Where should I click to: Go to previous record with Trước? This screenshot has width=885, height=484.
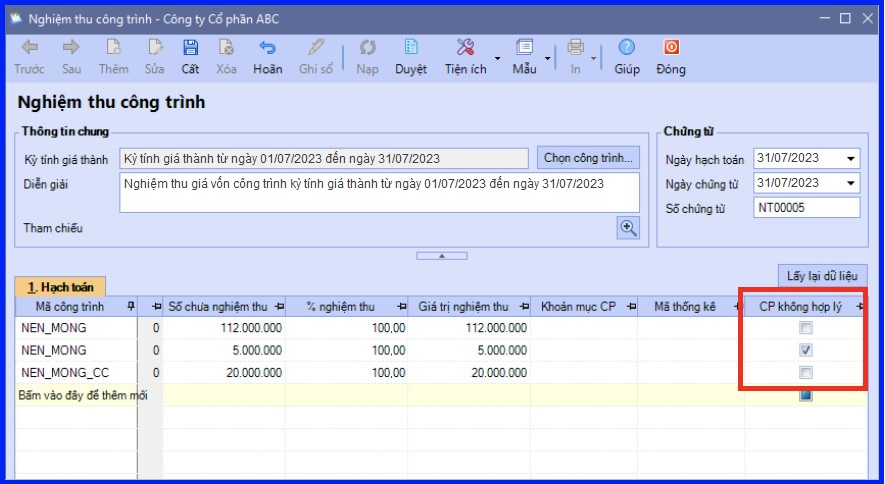click(29, 47)
